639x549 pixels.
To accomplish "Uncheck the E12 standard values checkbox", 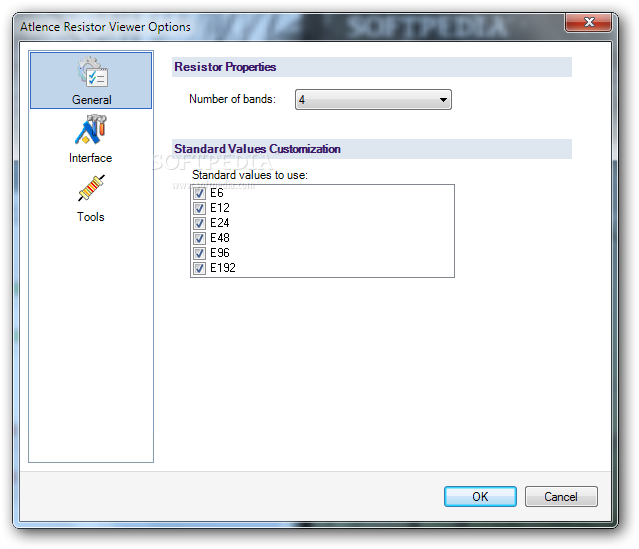I will point(199,208).
